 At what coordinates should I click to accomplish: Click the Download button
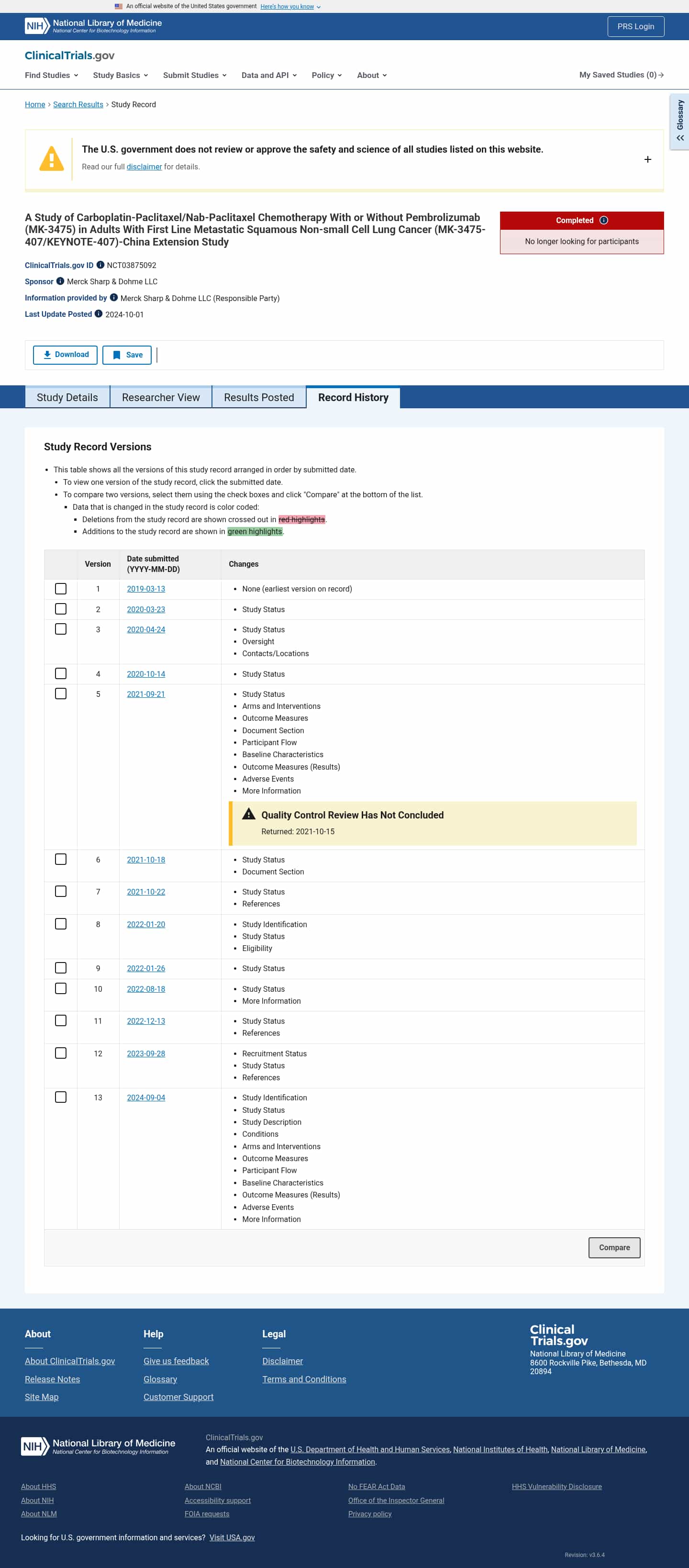pyautogui.click(x=65, y=355)
